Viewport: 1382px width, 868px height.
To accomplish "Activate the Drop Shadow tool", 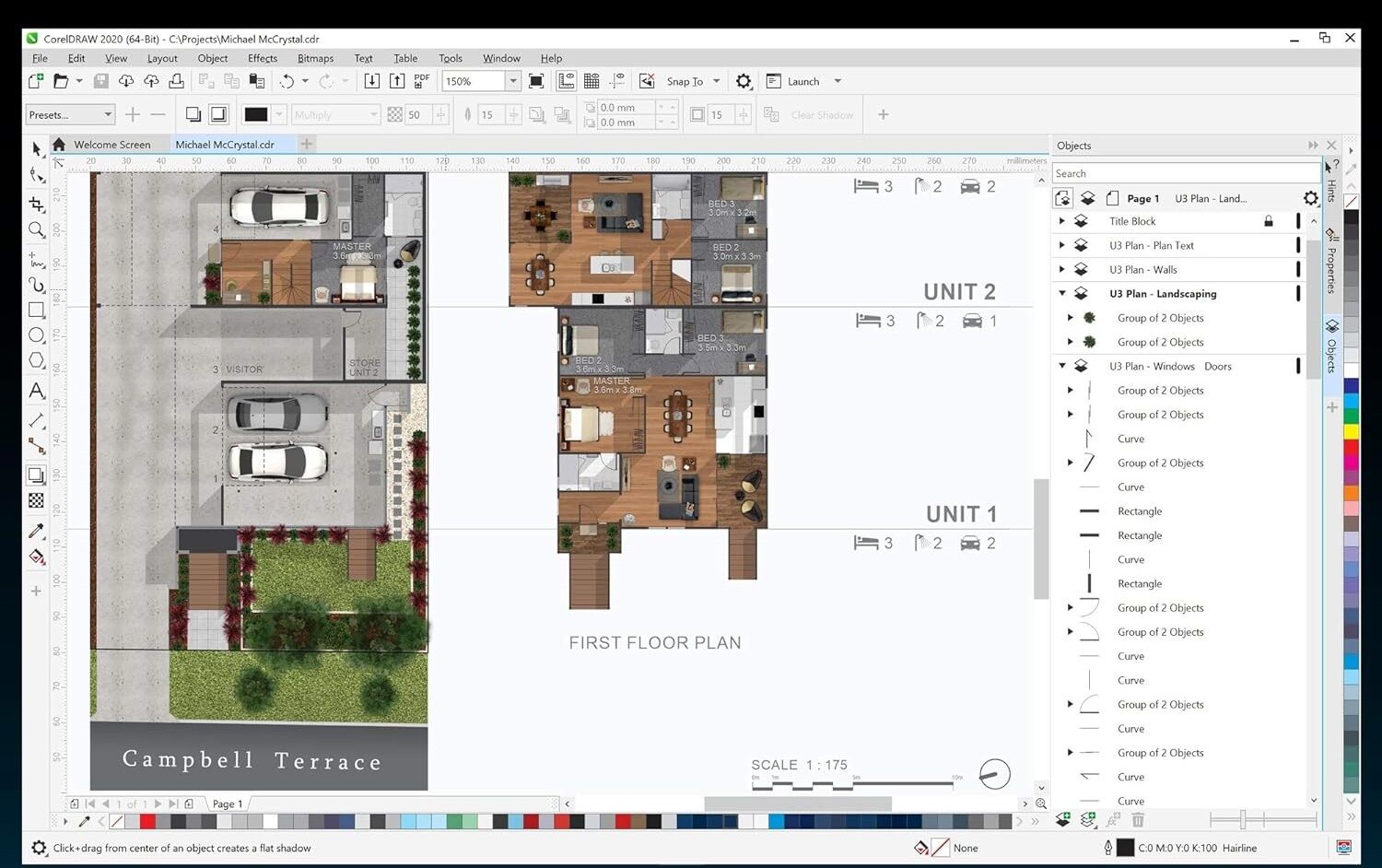I will pyautogui.click(x=37, y=475).
